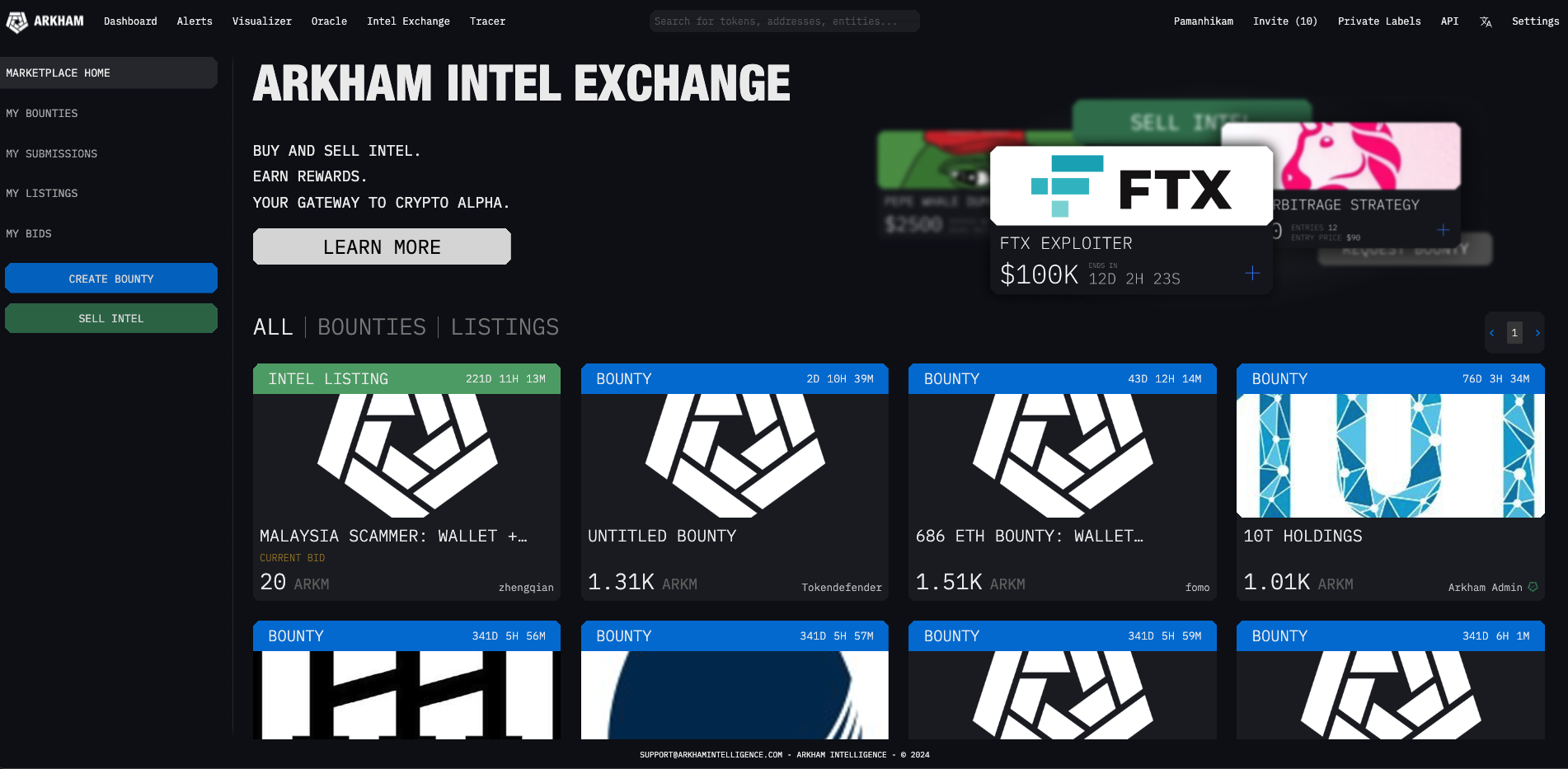The image size is (1568, 769).
Task: Focus the token and address search field
Action: [x=784, y=21]
